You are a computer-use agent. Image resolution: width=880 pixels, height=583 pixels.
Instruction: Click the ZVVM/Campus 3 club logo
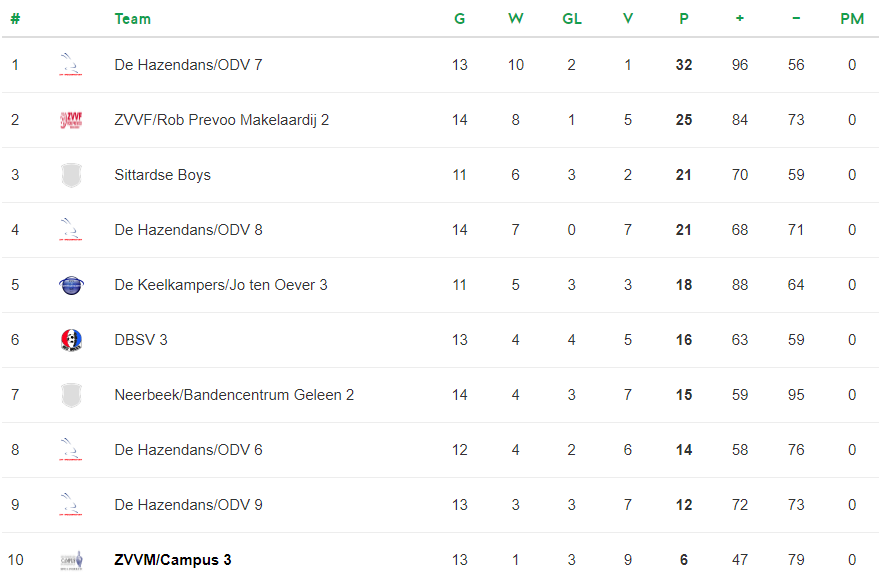click(71, 560)
